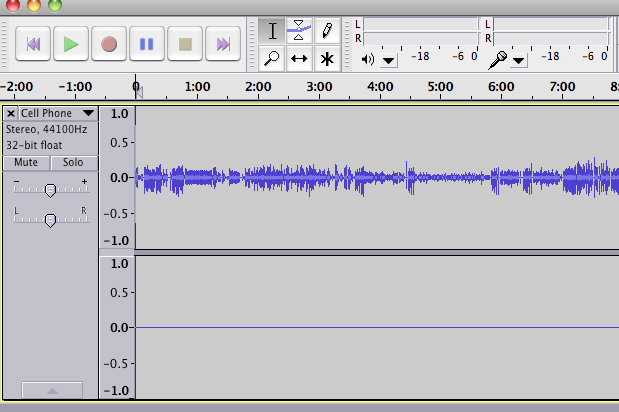Collapse the track with the up-arrow button
Viewport: 619px width, 412px height.
tap(52, 390)
